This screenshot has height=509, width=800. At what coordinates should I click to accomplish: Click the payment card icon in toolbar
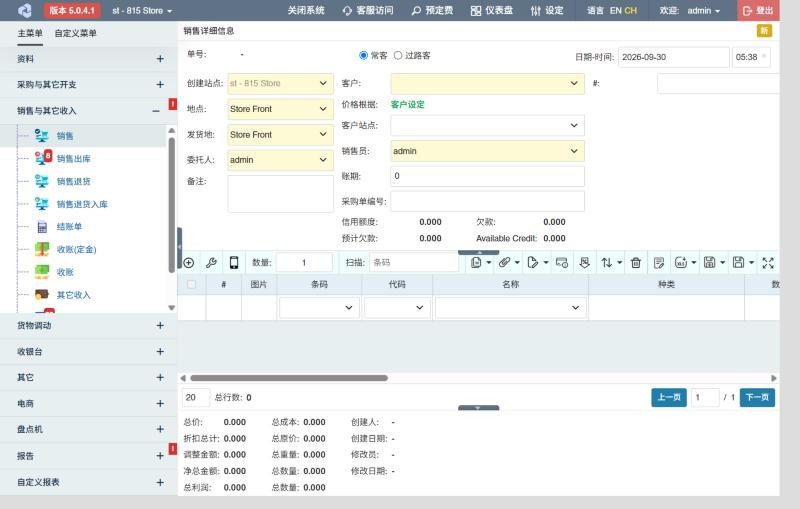[562, 263]
